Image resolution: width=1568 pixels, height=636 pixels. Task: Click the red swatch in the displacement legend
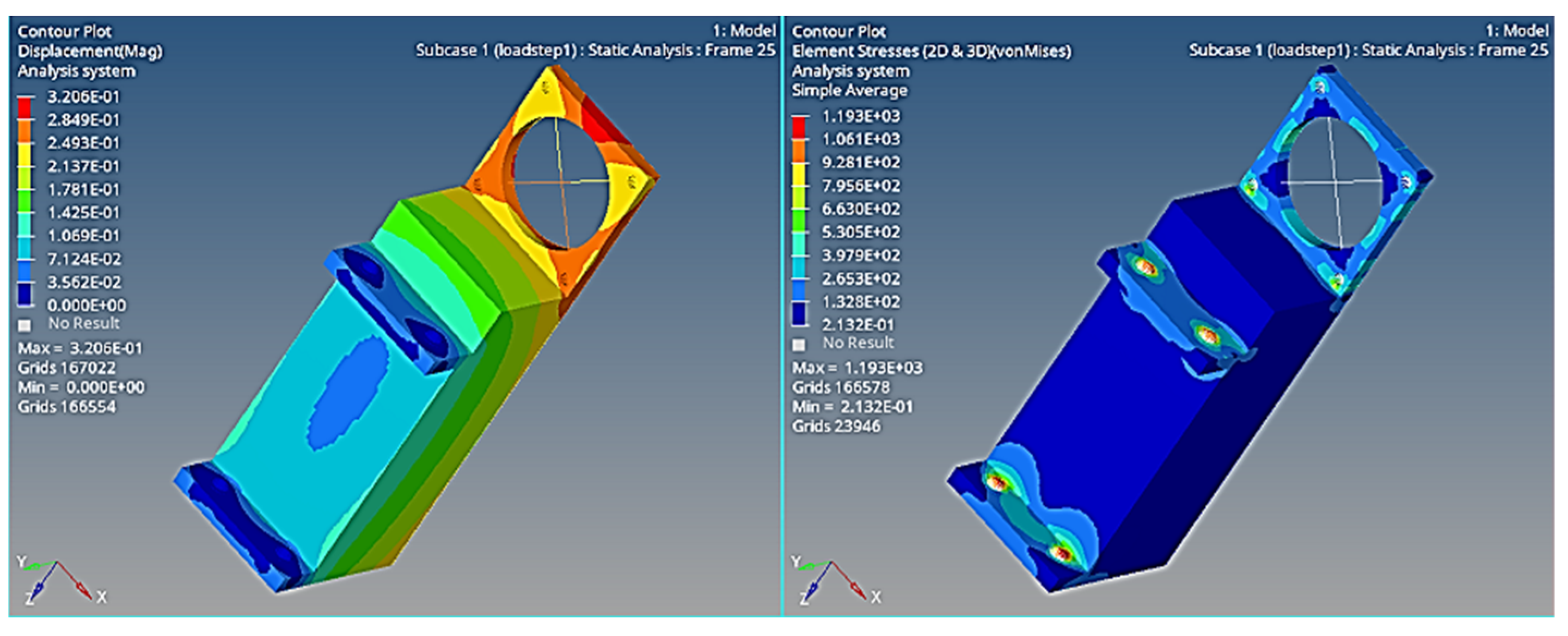coord(25,108)
